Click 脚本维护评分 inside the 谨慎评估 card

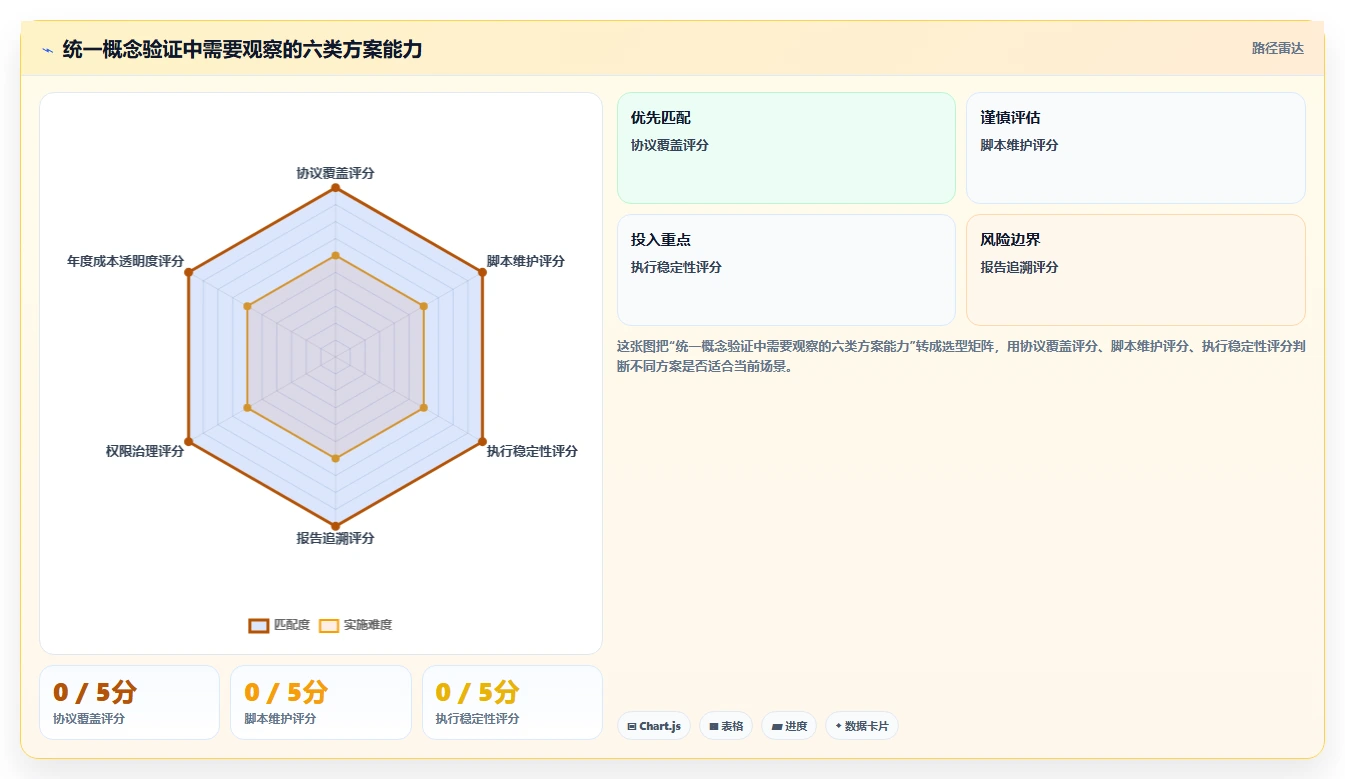coord(1019,145)
